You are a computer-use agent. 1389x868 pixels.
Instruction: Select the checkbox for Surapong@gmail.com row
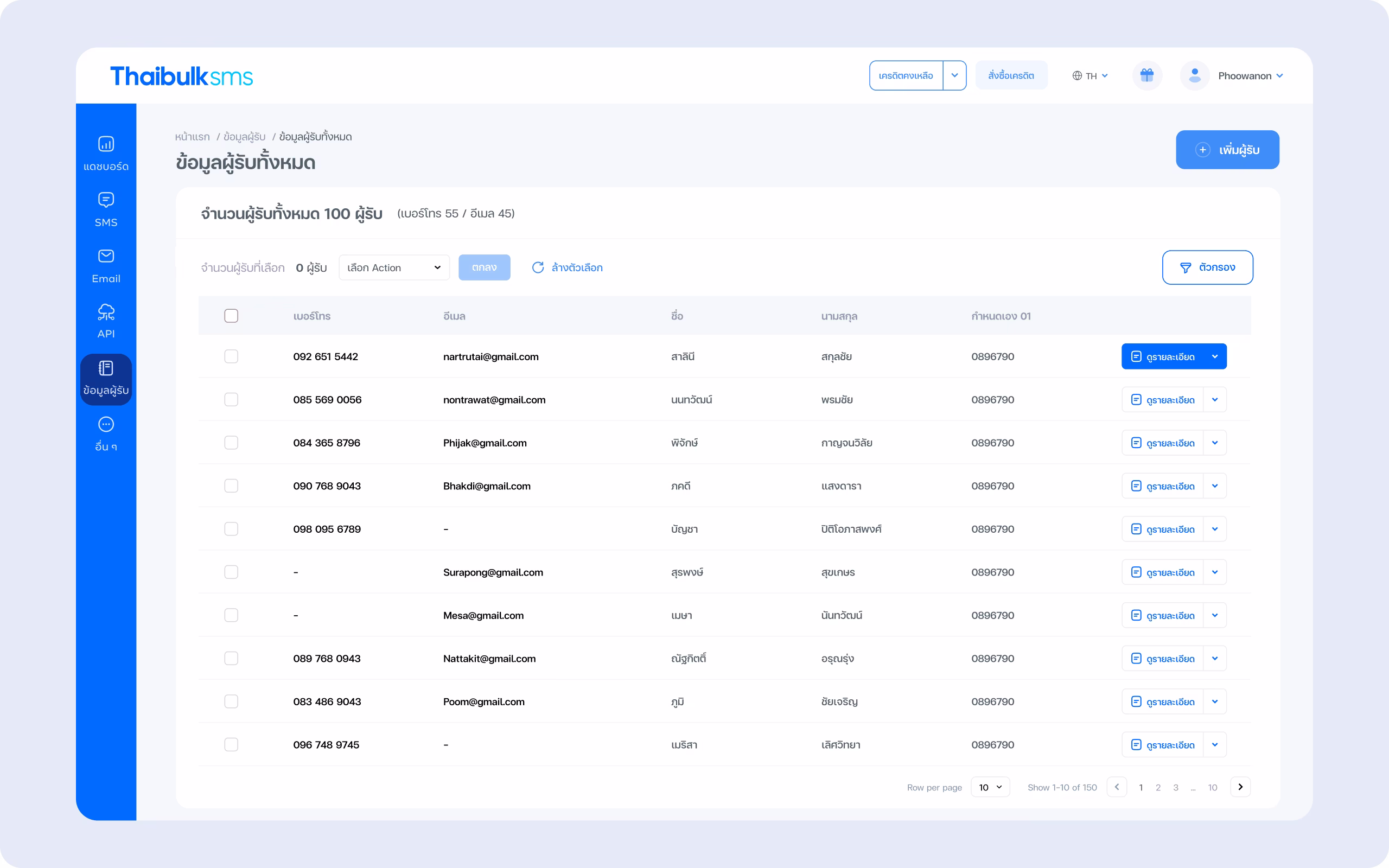[231, 572]
